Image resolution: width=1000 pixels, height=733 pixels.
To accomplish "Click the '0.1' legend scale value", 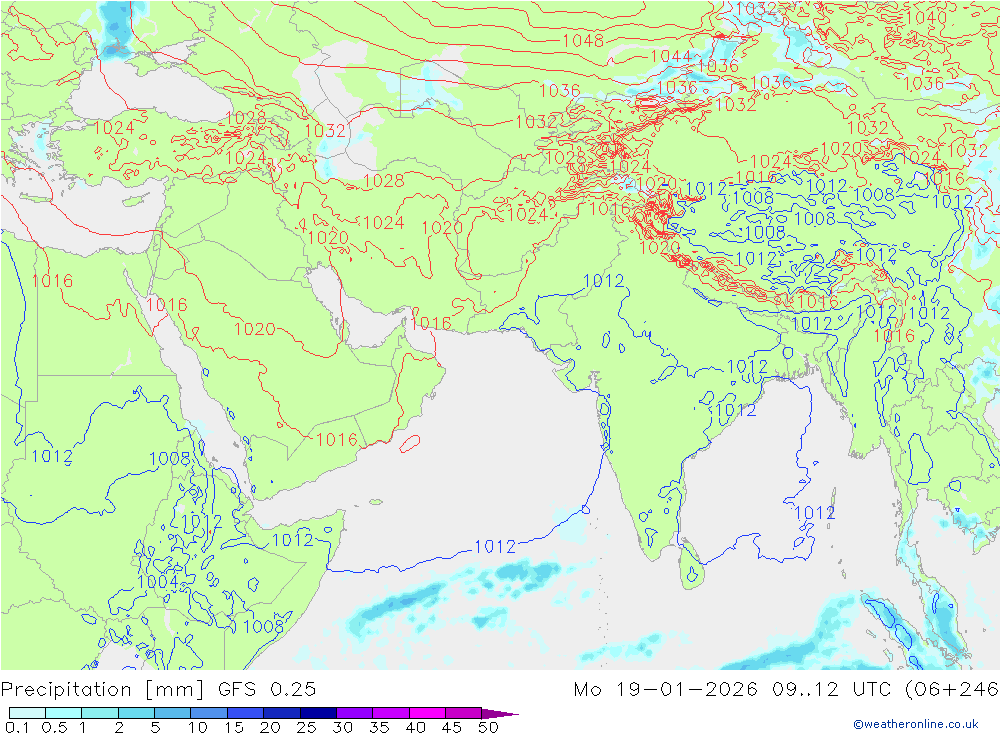I will coord(17,727).
